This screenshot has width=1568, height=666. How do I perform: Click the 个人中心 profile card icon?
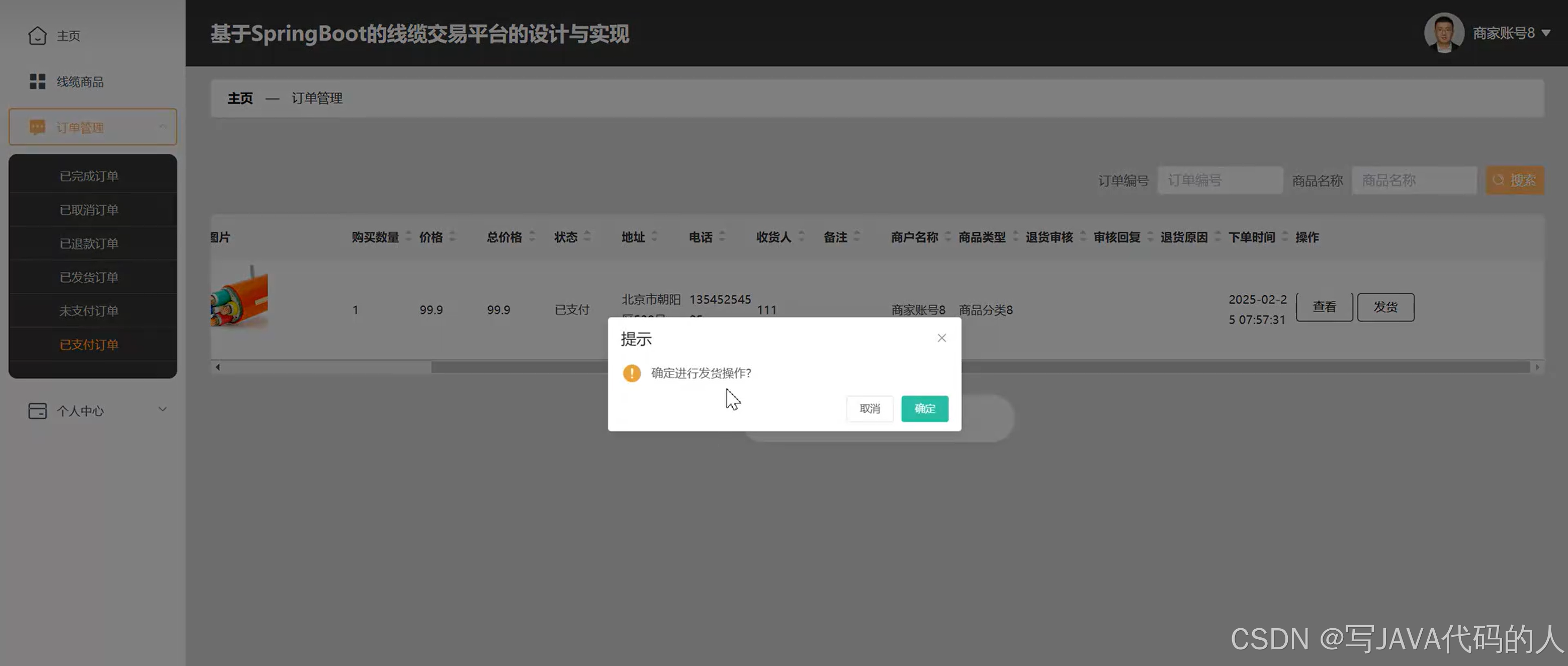[x=37, y=410]
